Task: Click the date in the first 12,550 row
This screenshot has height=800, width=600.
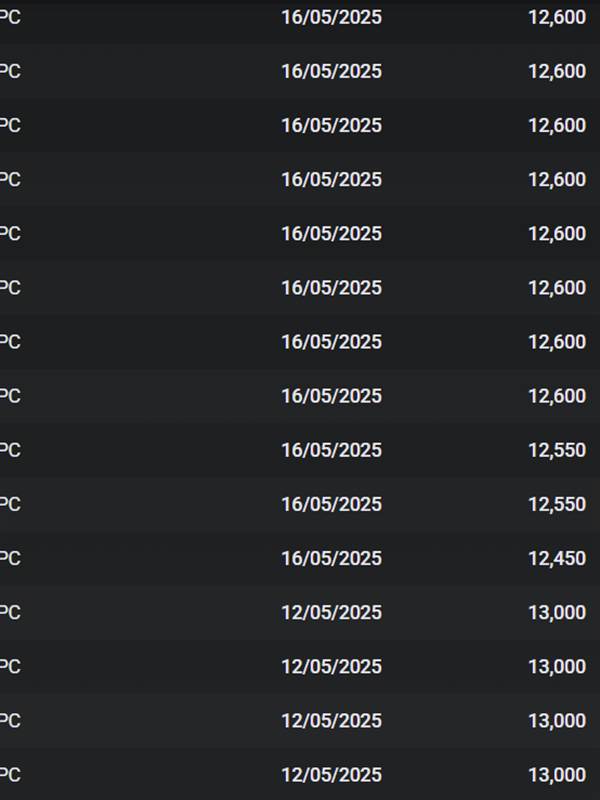Action: coord(332,450)
